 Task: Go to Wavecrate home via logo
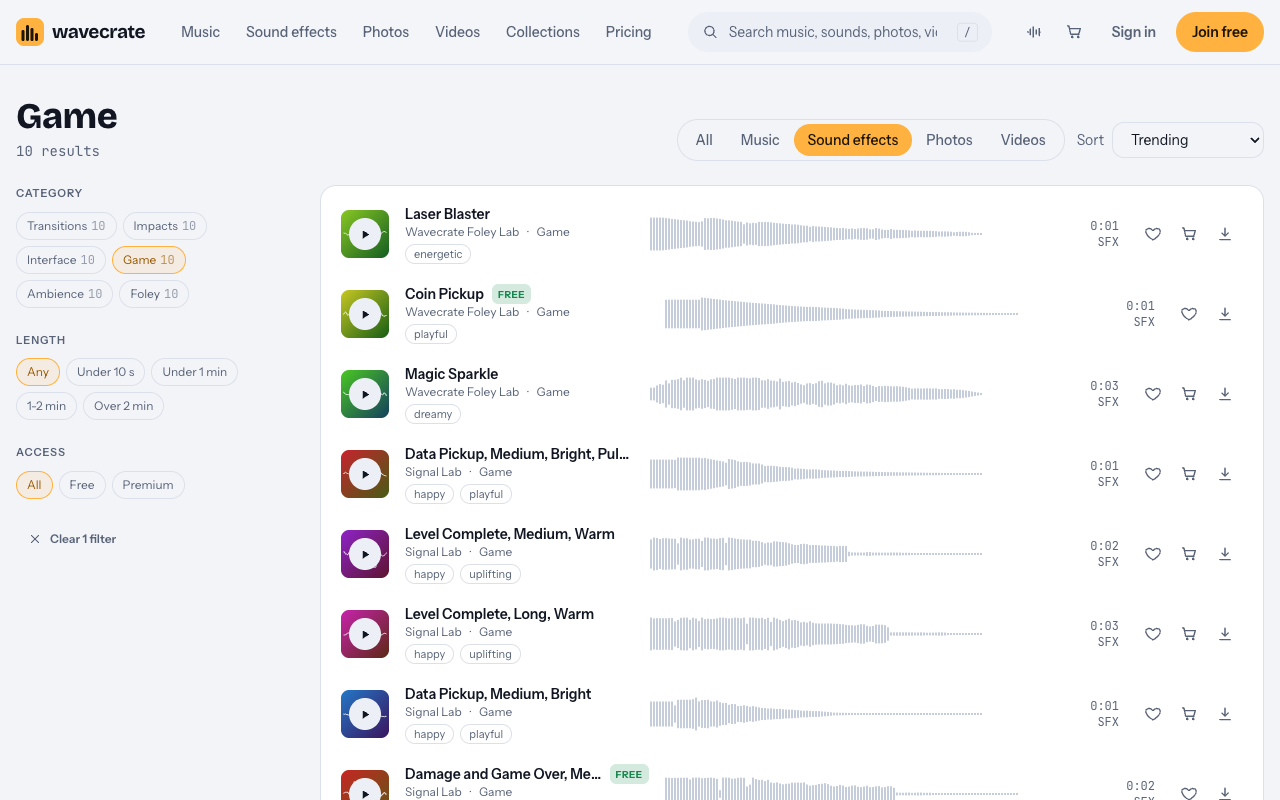click(x=81, y=32)
